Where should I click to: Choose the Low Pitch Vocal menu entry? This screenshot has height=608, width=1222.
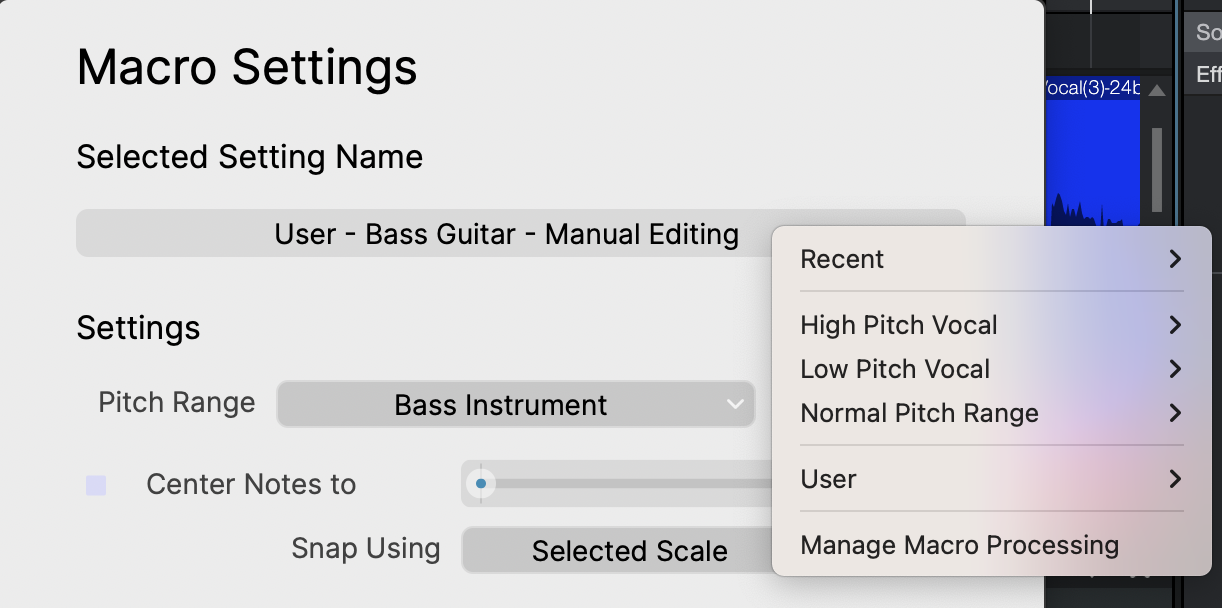click(895, 369)
